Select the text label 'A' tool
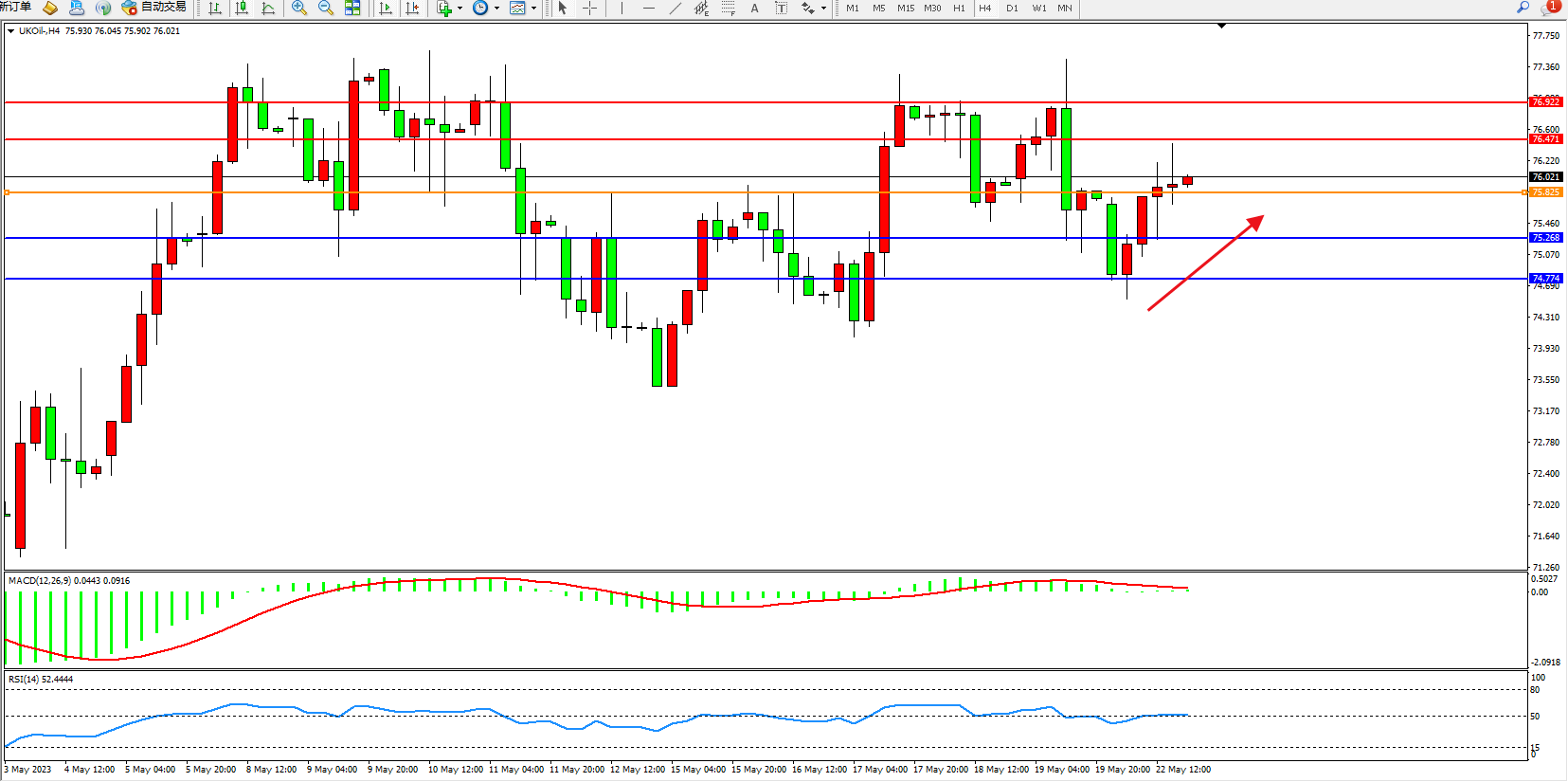This screenshot has height=782, width=1568. click(755, 8)
